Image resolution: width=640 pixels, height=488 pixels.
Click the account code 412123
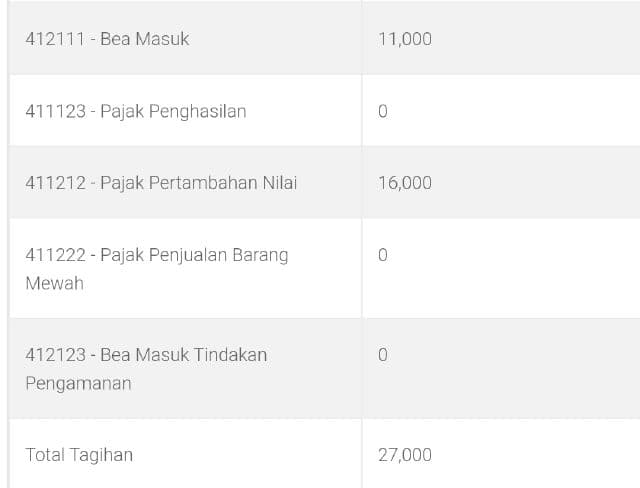pos(56,355)
